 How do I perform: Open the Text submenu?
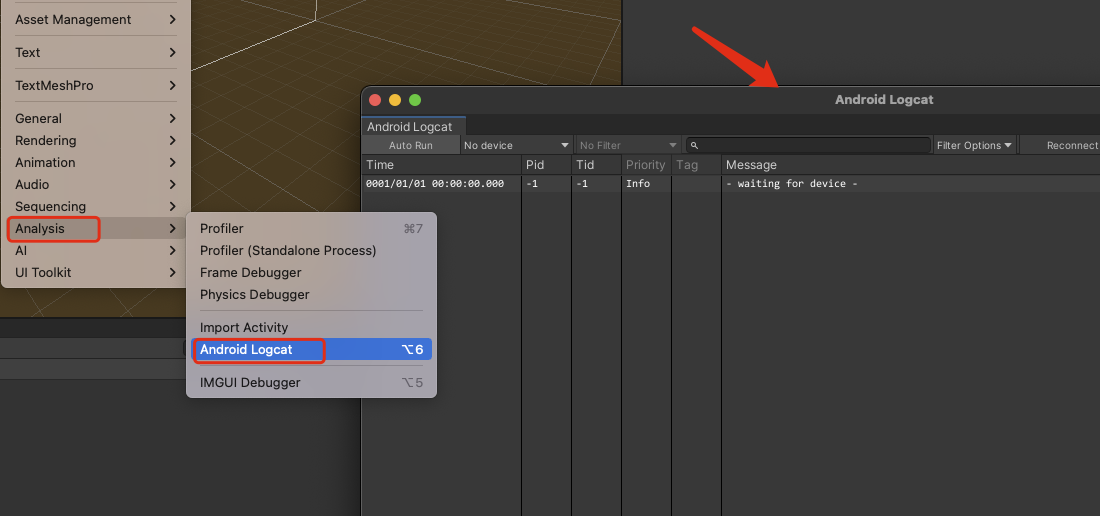[x=95, y=53]
